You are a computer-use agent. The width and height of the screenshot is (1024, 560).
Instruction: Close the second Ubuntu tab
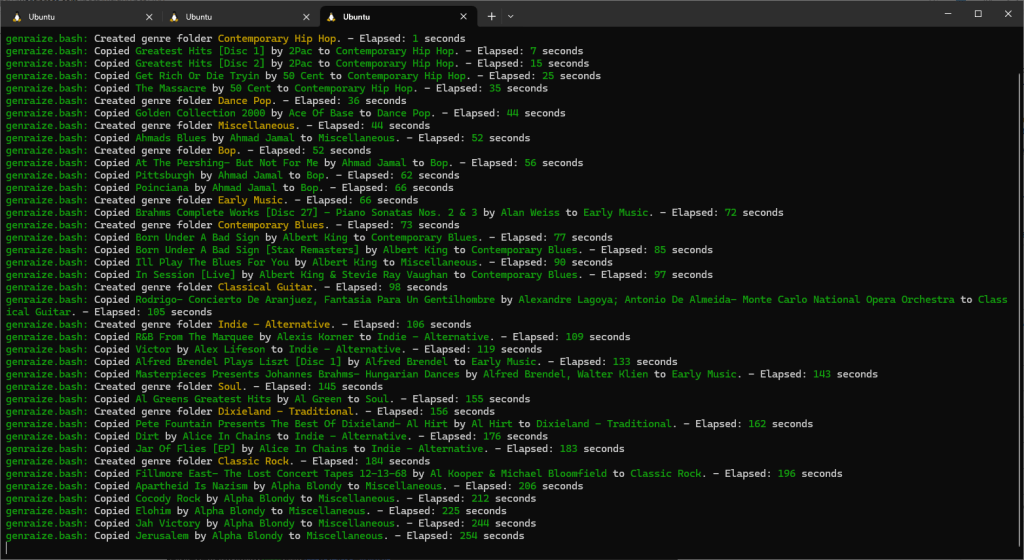coord(307,17)
